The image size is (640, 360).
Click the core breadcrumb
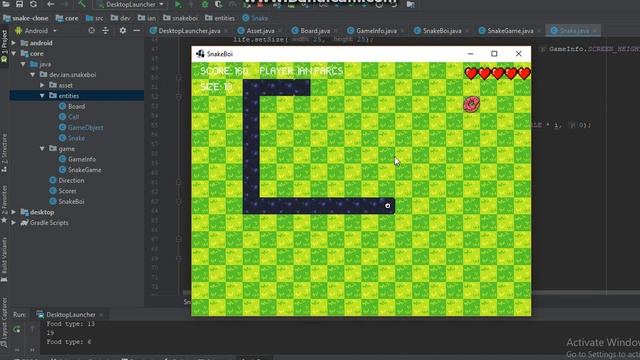(x=67, y=18)
